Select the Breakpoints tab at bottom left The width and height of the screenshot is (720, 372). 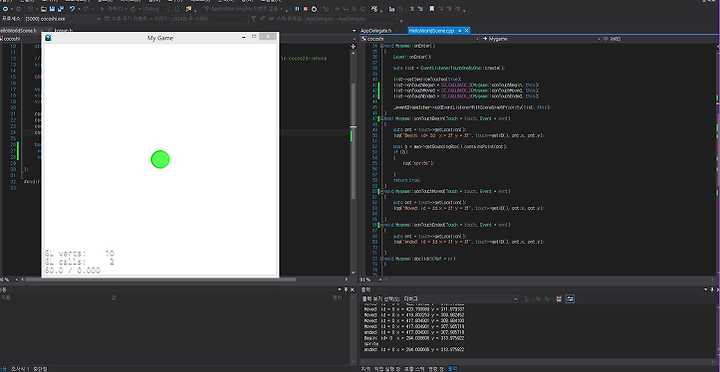pos(40,368)
